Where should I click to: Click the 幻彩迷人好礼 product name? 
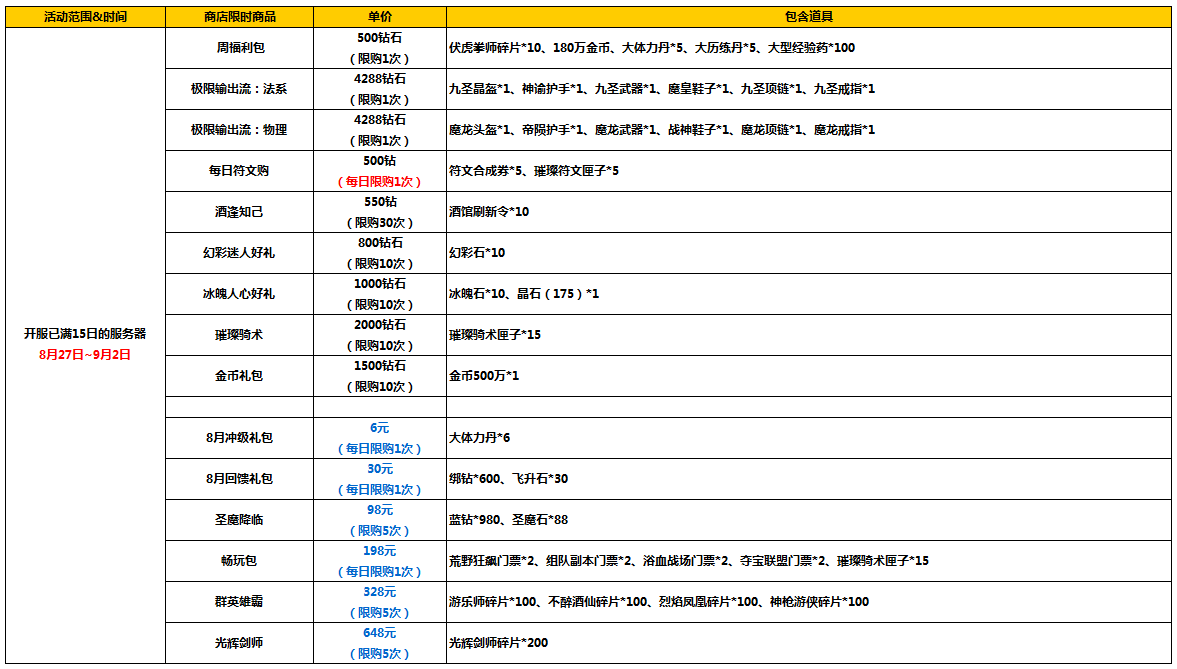[239, 253]
